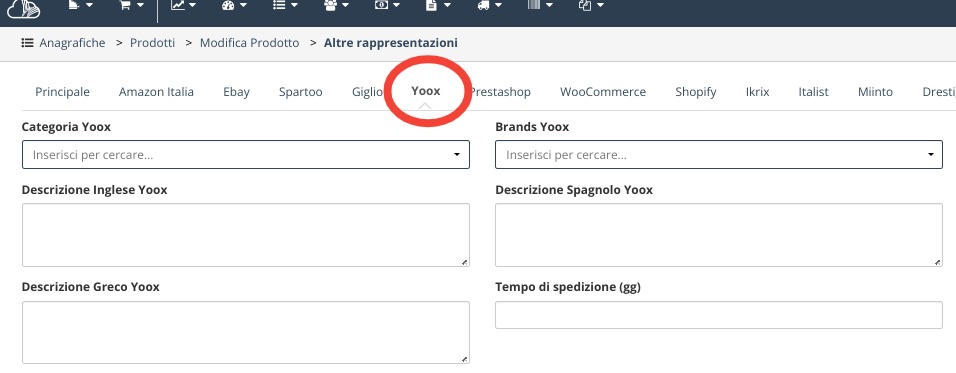
Task: Open the list menu in the top navigation bar
Action: tap(285, 5)
